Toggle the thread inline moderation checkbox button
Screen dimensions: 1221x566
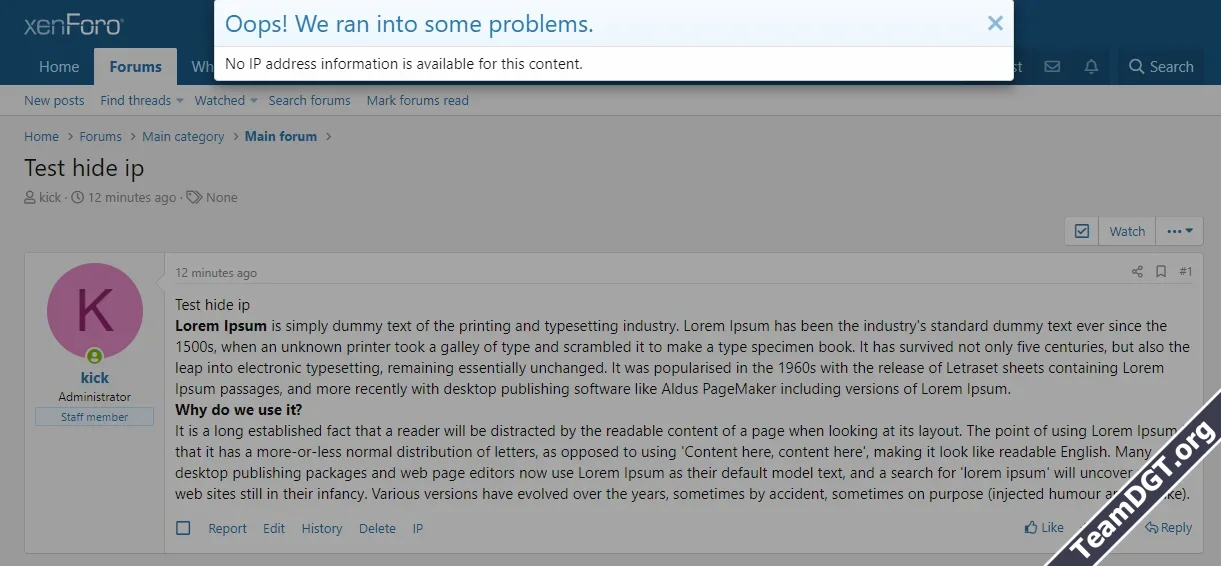(1082, 231)
